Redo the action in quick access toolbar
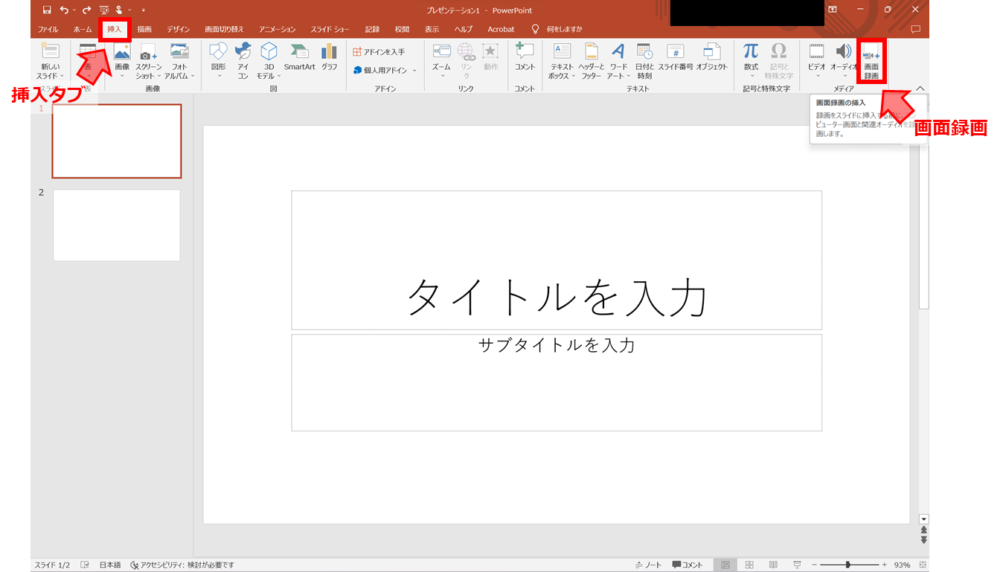 (x=87, y=10)
